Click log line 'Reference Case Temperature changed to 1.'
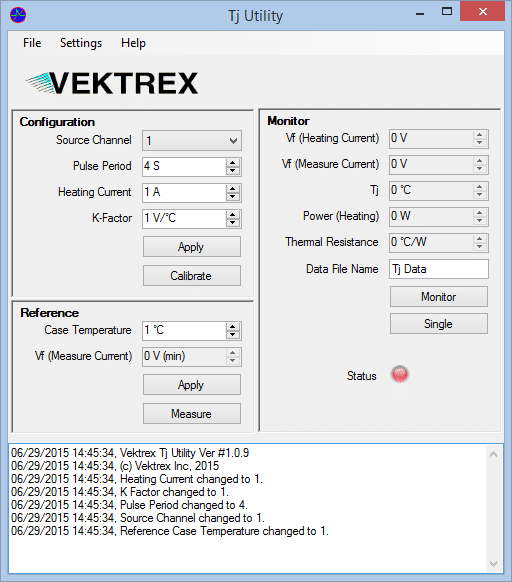Viewport: 512px width, 582px height. (170, 531)
